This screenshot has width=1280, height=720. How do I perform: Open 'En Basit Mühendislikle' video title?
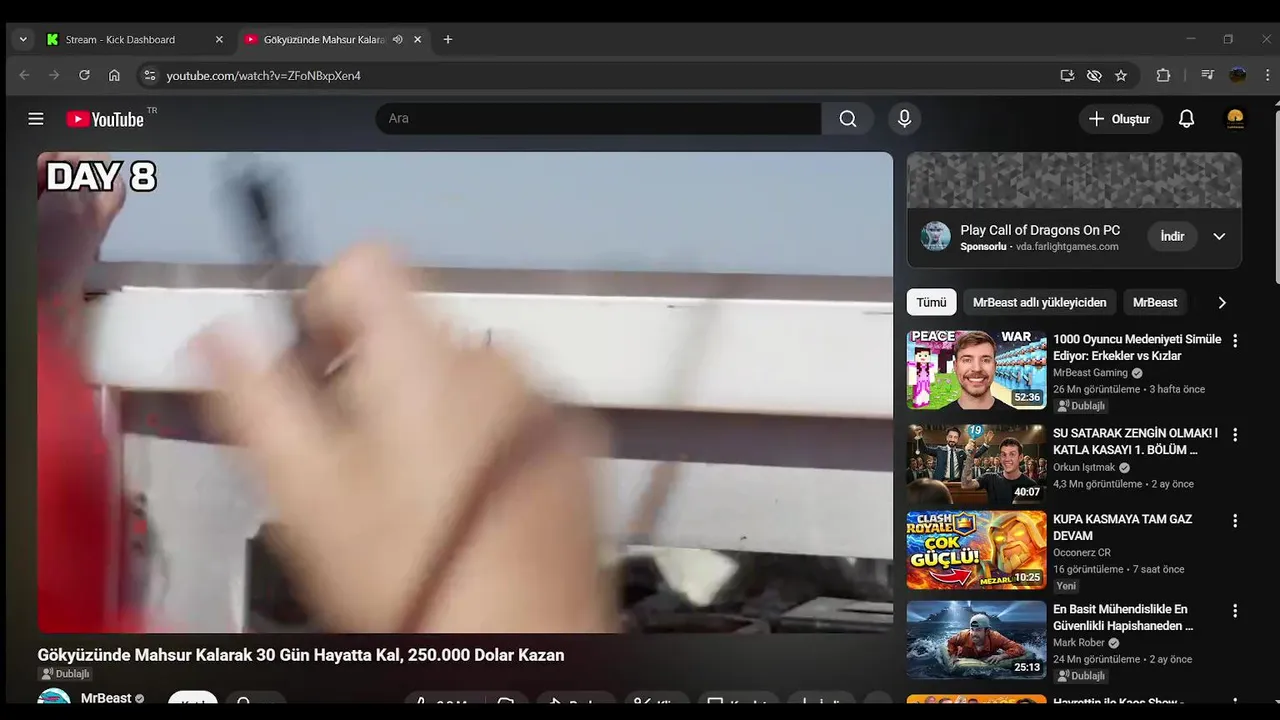1123,618
